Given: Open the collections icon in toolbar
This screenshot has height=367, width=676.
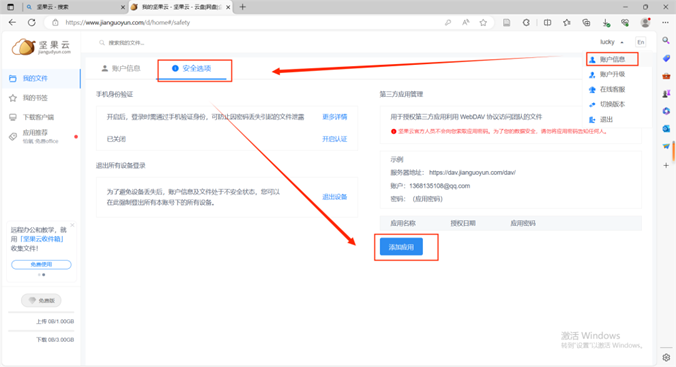Looking at the screenshot, I should pyautogui.click(x=586, y=22).
